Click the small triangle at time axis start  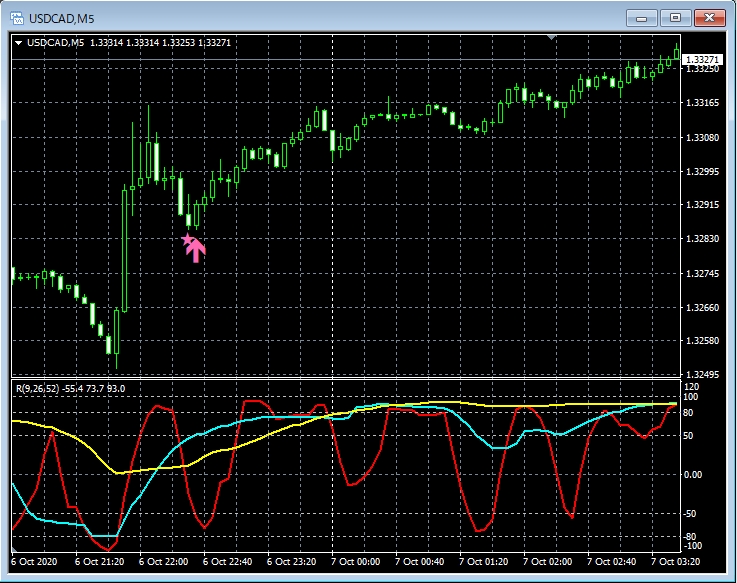point(14,551)
